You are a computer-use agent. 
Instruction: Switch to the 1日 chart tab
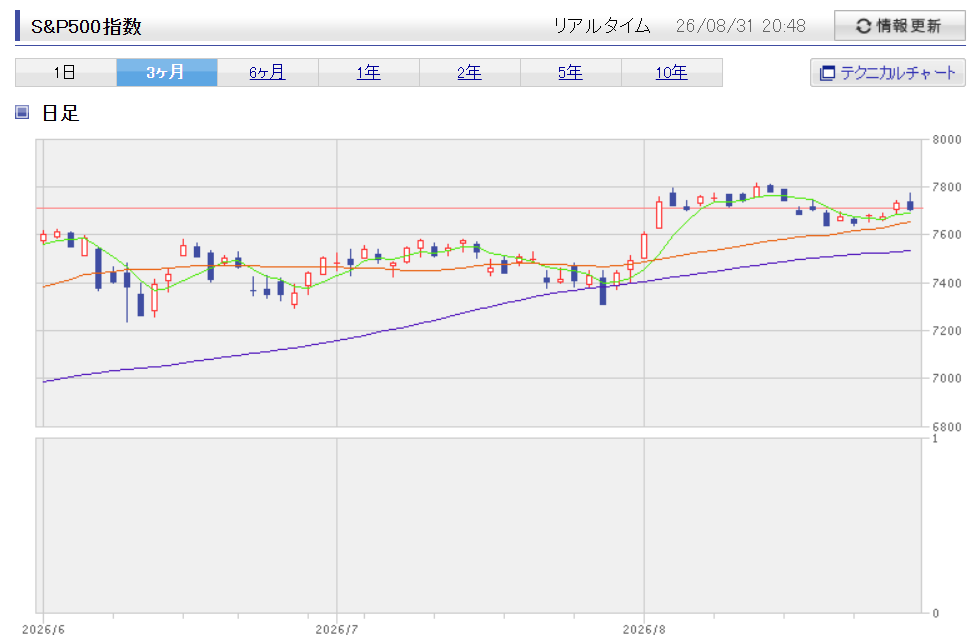[x=66, y=73]
